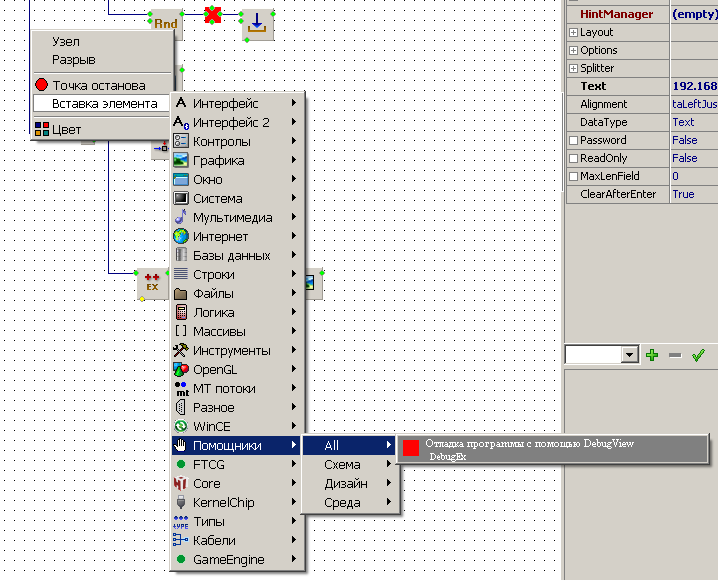Open the Цвет color option
The image size is (718, 580).
click(67, 129)
